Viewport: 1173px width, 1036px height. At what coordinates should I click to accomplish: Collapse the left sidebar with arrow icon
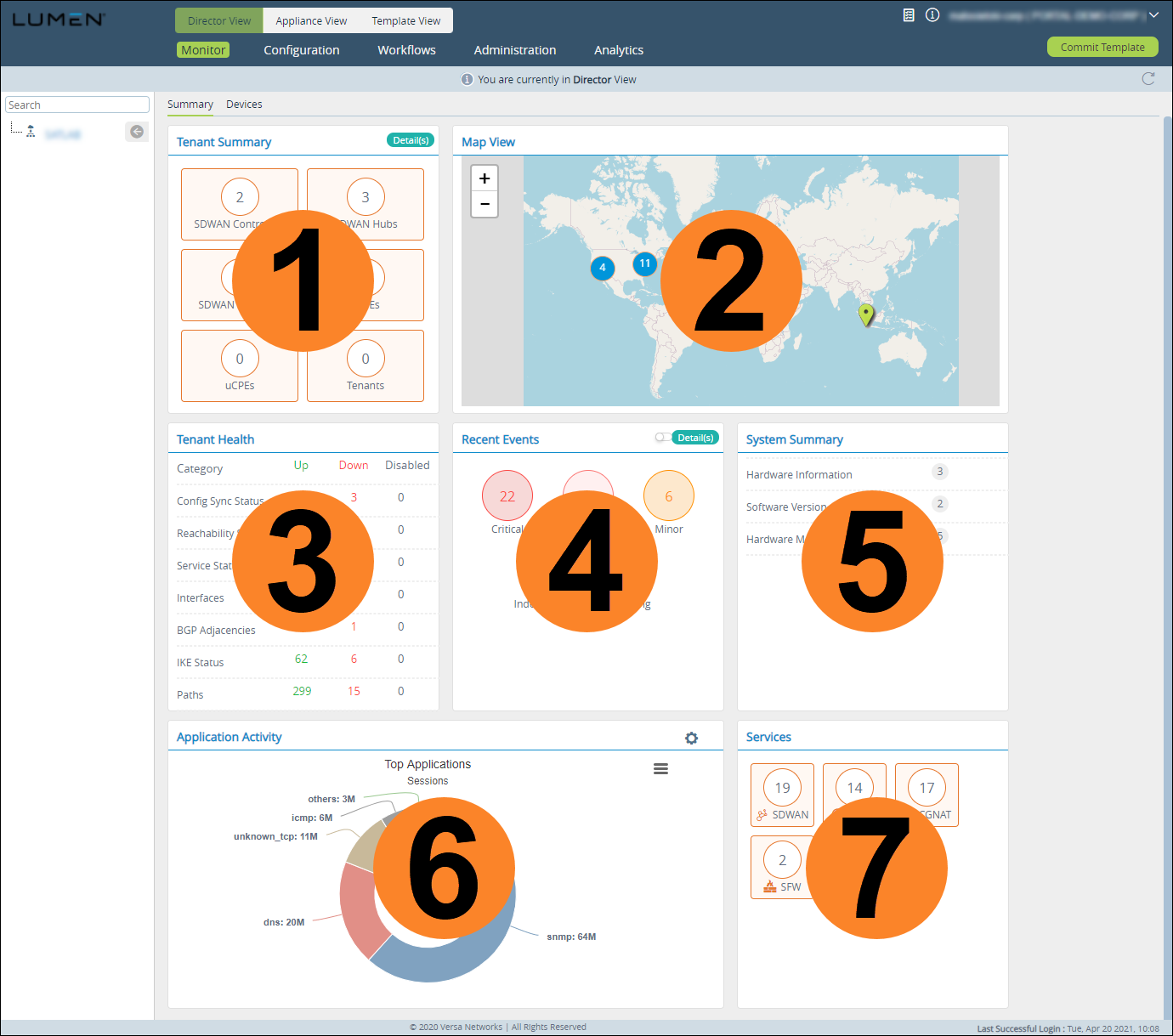[x=137, y=132]
